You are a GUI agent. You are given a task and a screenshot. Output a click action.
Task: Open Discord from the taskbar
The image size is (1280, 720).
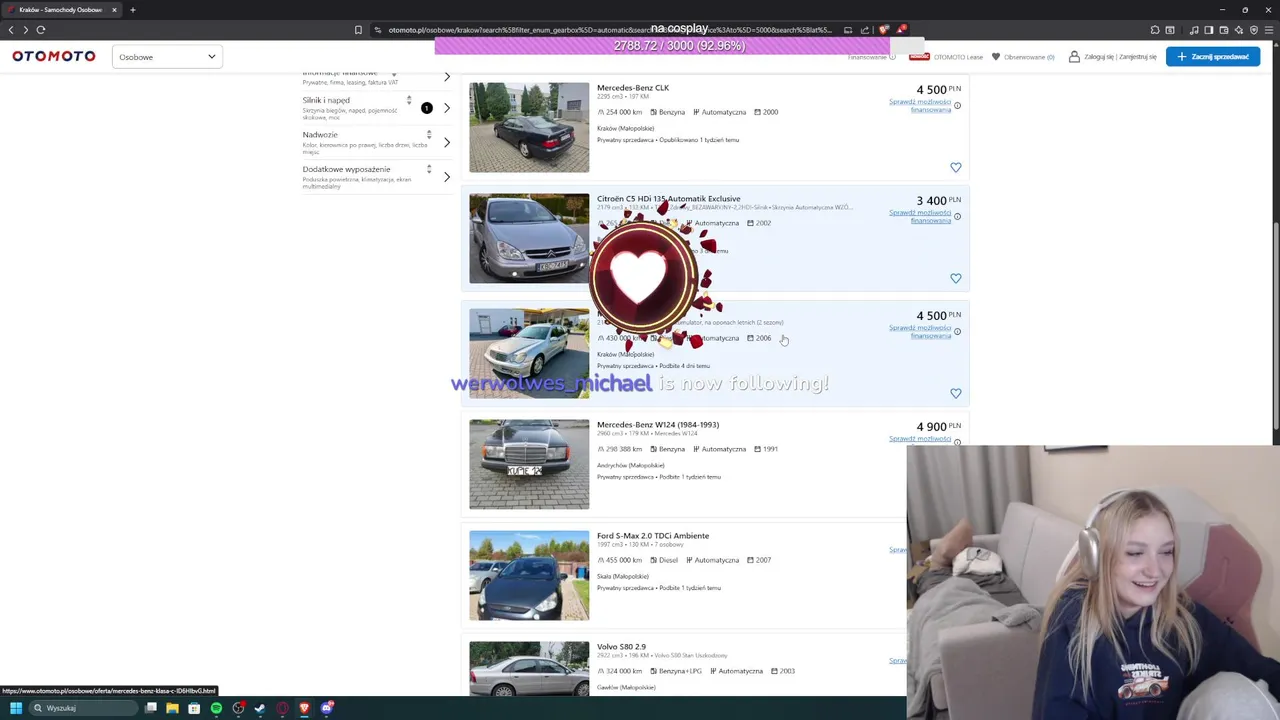pyautogui.click(x=326, y=708)
